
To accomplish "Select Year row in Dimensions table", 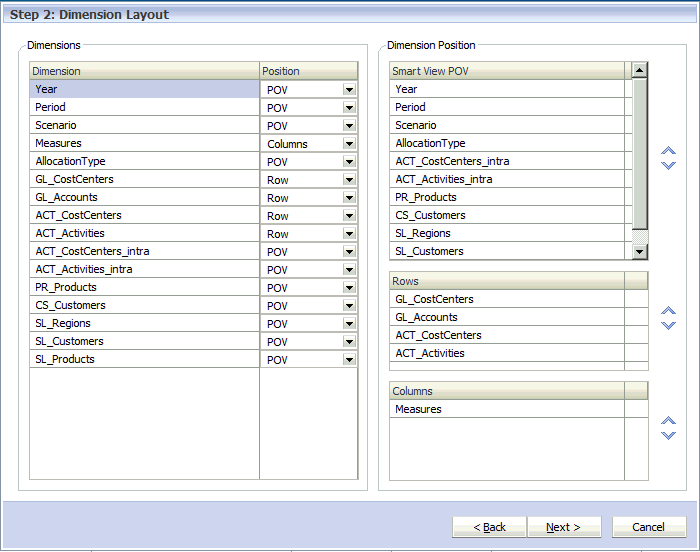I will (x=144, y=89).
